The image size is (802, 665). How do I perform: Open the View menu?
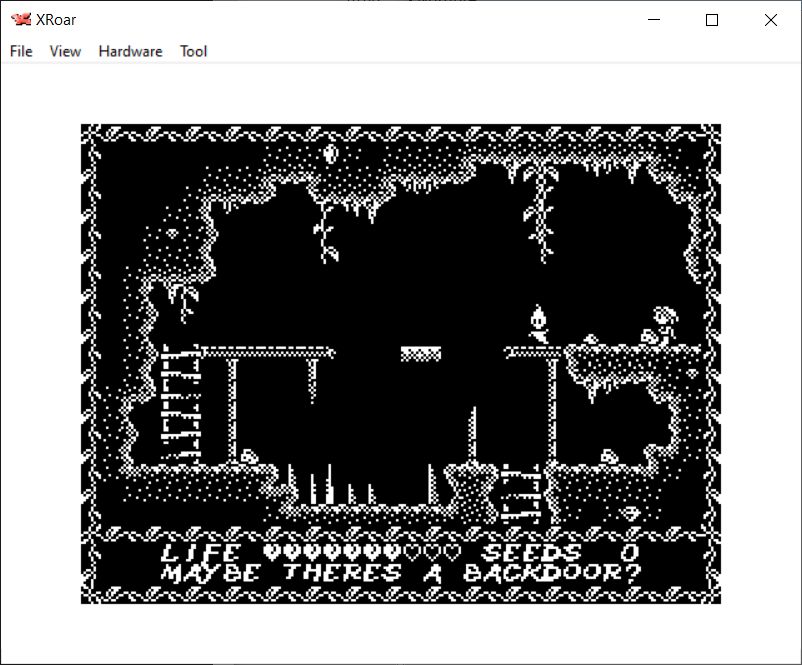[x=65, y=51]
